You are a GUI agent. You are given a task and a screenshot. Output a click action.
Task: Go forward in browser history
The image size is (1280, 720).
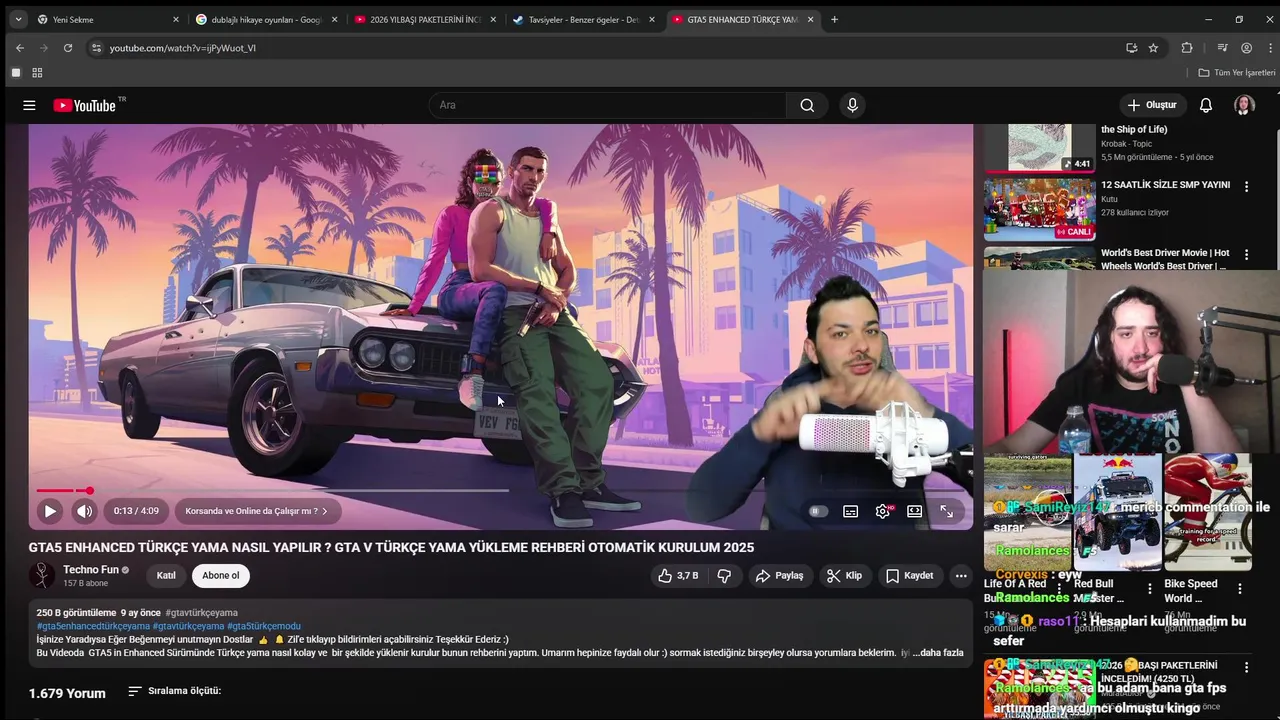44,48
